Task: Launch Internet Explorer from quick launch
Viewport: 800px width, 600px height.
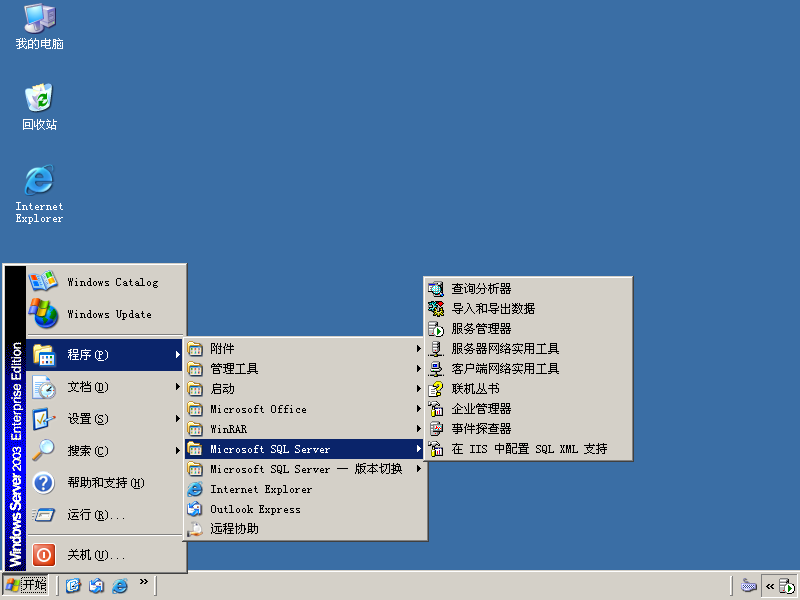Action: tap(120, 585)
